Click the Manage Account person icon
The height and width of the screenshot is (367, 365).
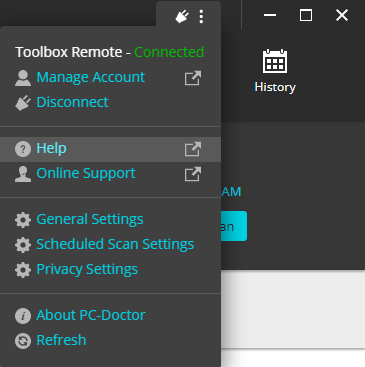pos(23,78)
